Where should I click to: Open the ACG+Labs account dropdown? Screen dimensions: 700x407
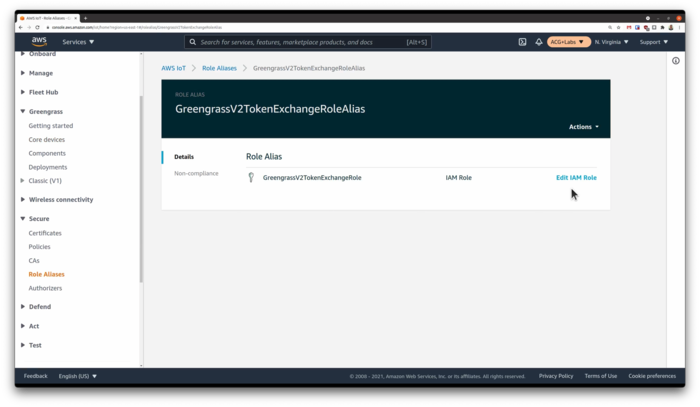pyautogui.click(x=567, y=42)
